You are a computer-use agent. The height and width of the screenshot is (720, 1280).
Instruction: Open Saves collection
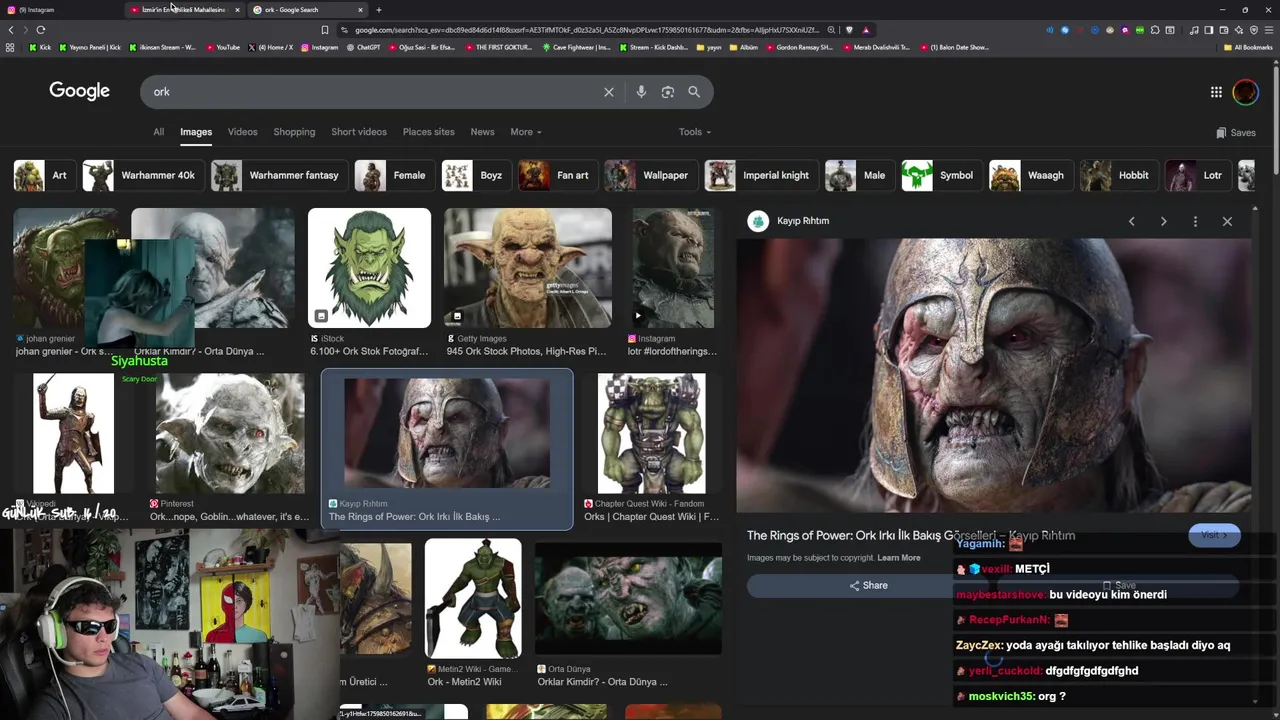[1236, 132]
